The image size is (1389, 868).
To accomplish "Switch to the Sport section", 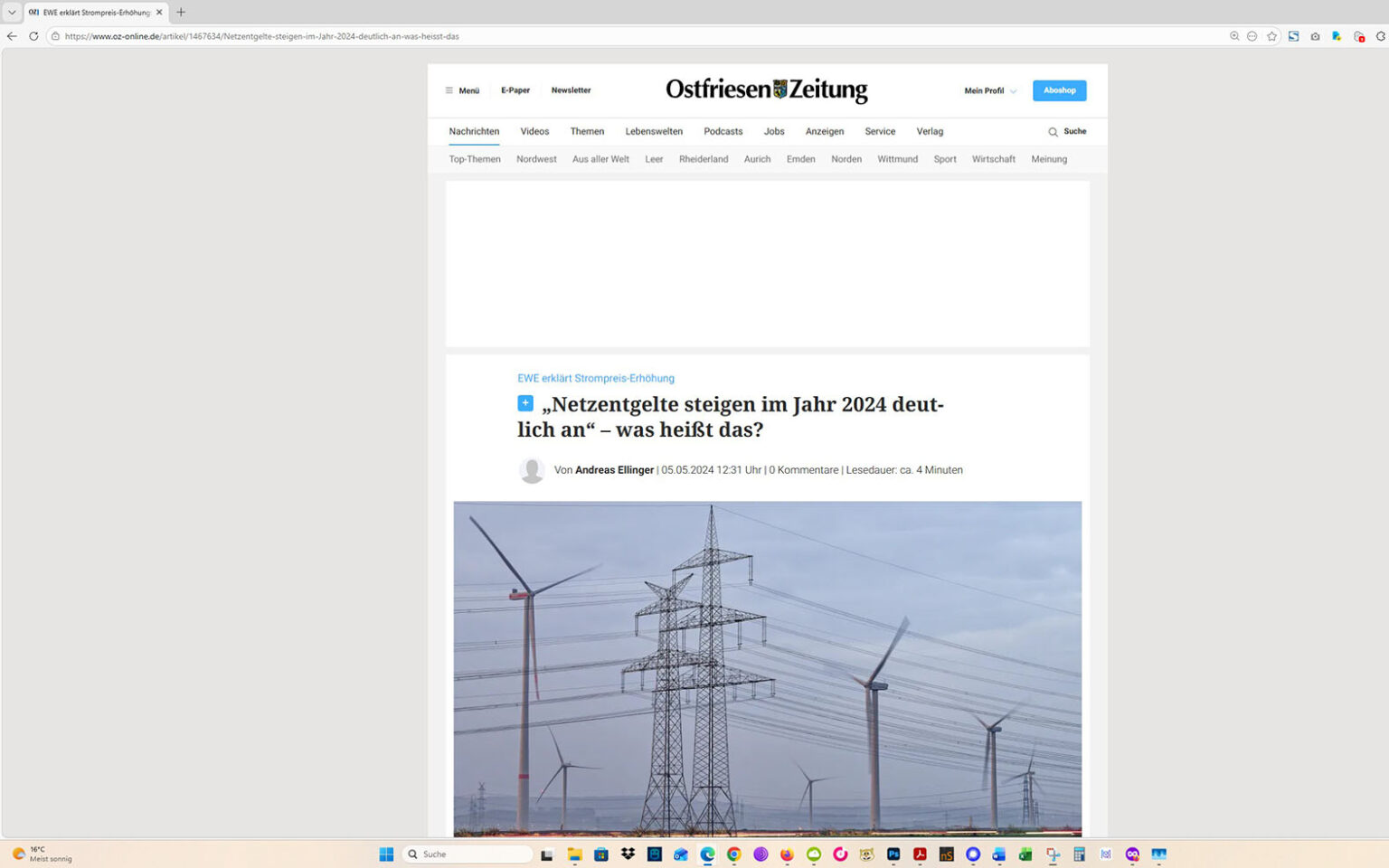I will (x=944, y=159).
